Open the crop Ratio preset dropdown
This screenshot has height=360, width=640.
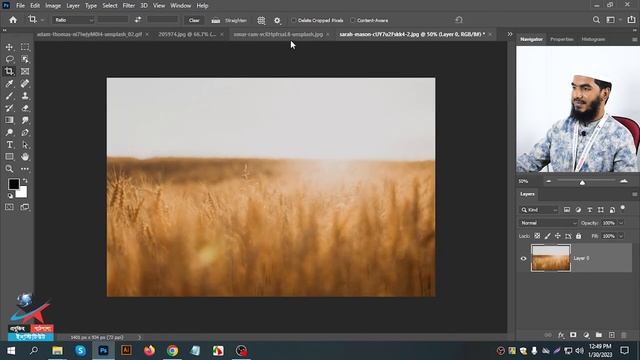[73, 20]
